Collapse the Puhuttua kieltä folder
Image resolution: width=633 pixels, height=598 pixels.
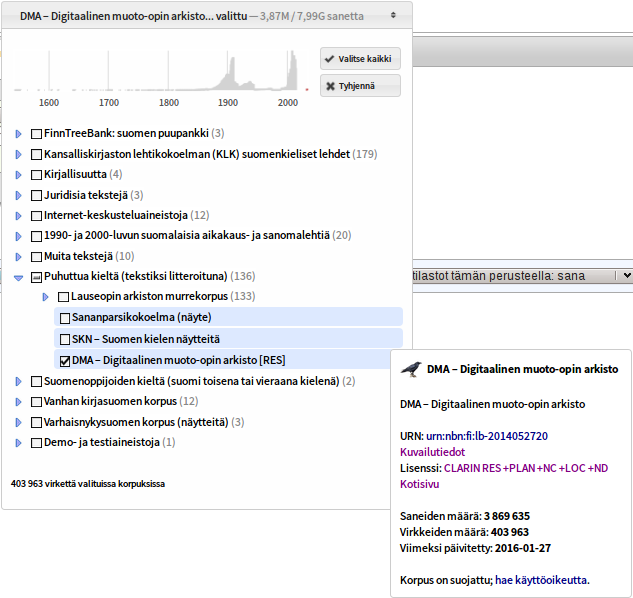tap(18, 277)
